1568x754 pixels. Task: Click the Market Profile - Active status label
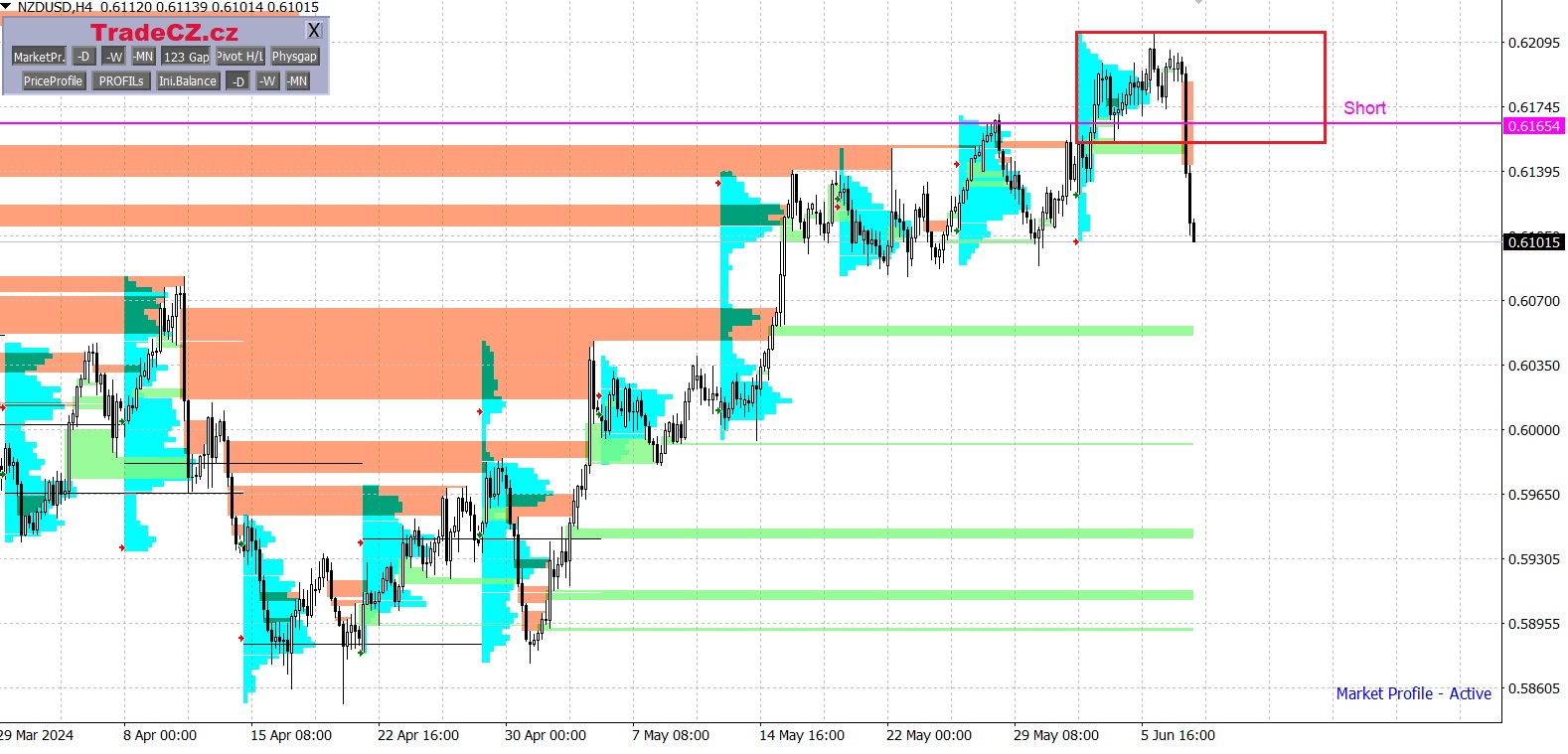[x=1413, y=693]
